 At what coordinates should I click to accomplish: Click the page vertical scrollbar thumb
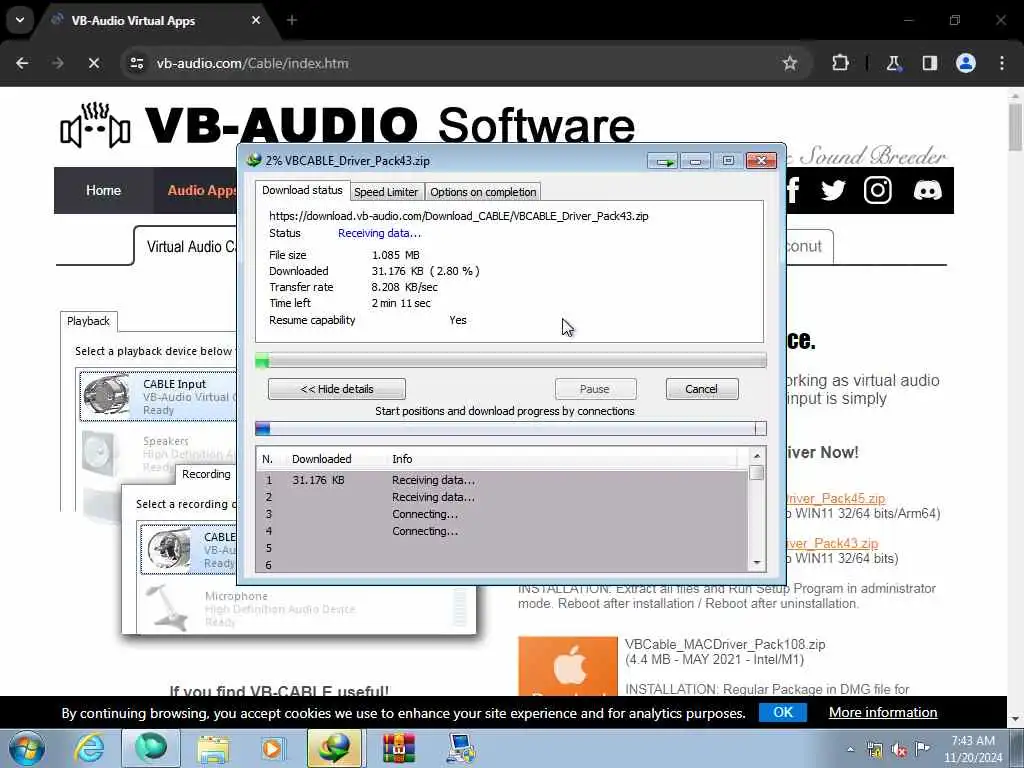1016,127
